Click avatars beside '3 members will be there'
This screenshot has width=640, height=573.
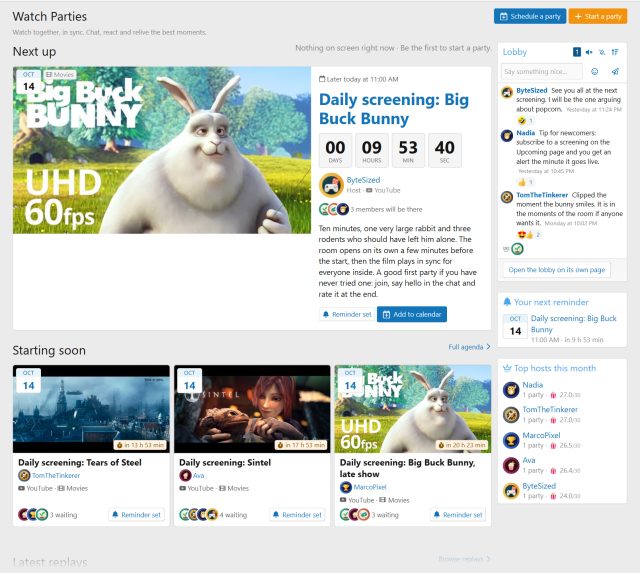tap(334, 209)
